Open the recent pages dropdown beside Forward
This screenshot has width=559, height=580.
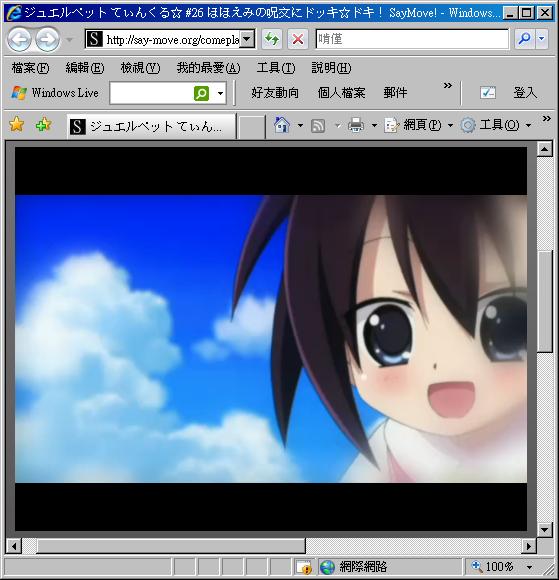tap(69, 39)
